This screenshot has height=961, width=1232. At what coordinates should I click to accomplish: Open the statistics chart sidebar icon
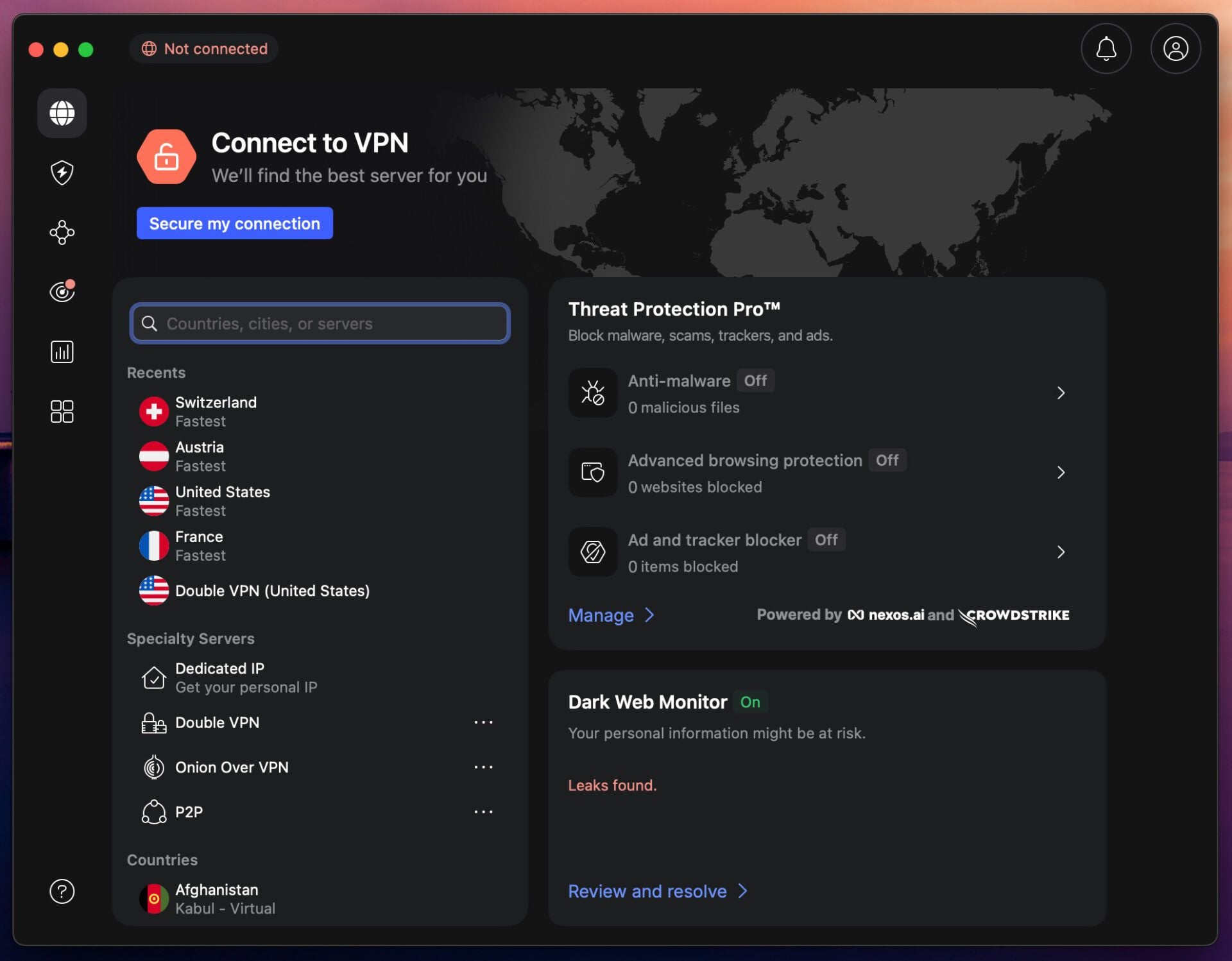(x=62, y=352)
